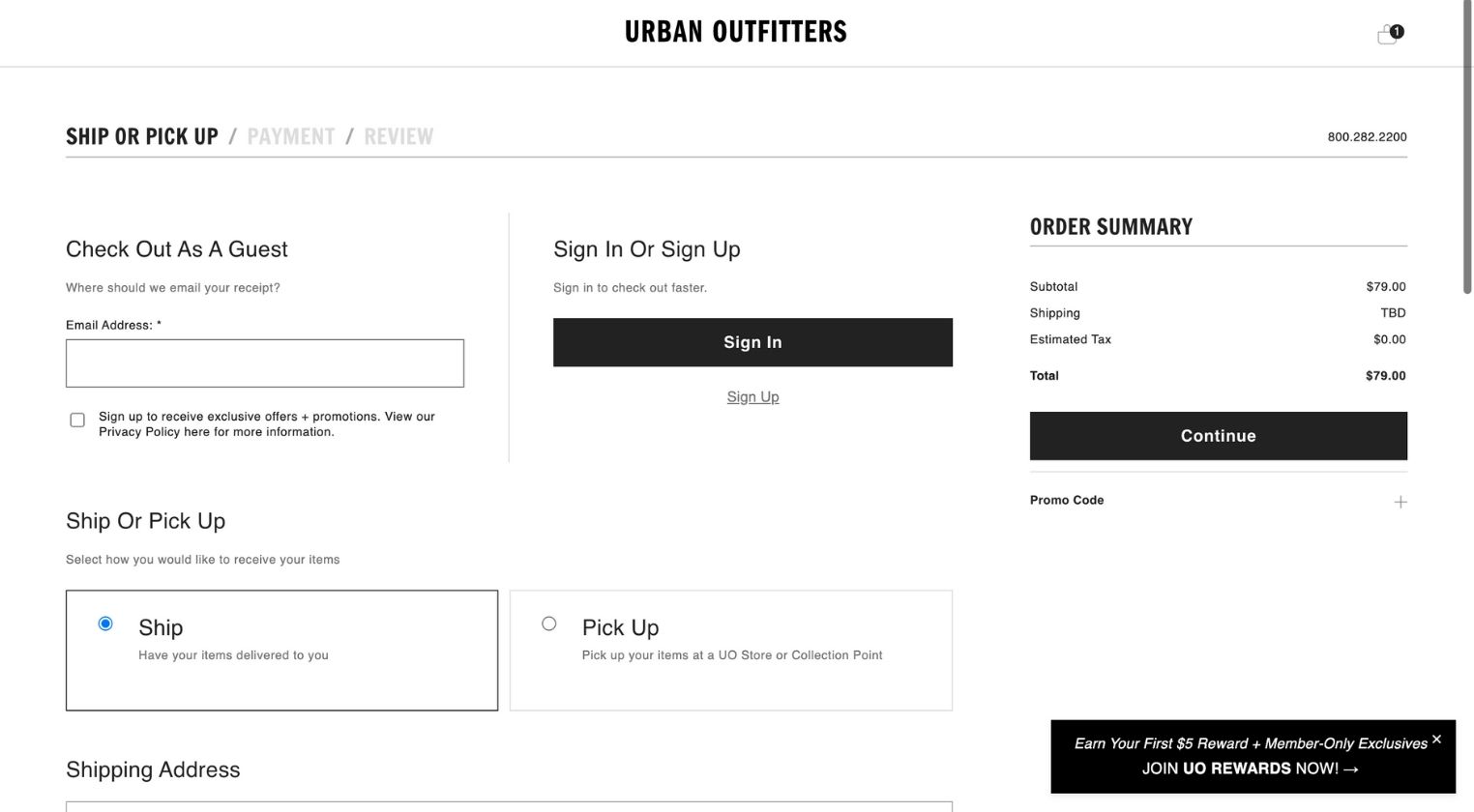Focus the Email Address field
The image size is (1474, 812).
(x=265, y=363)
